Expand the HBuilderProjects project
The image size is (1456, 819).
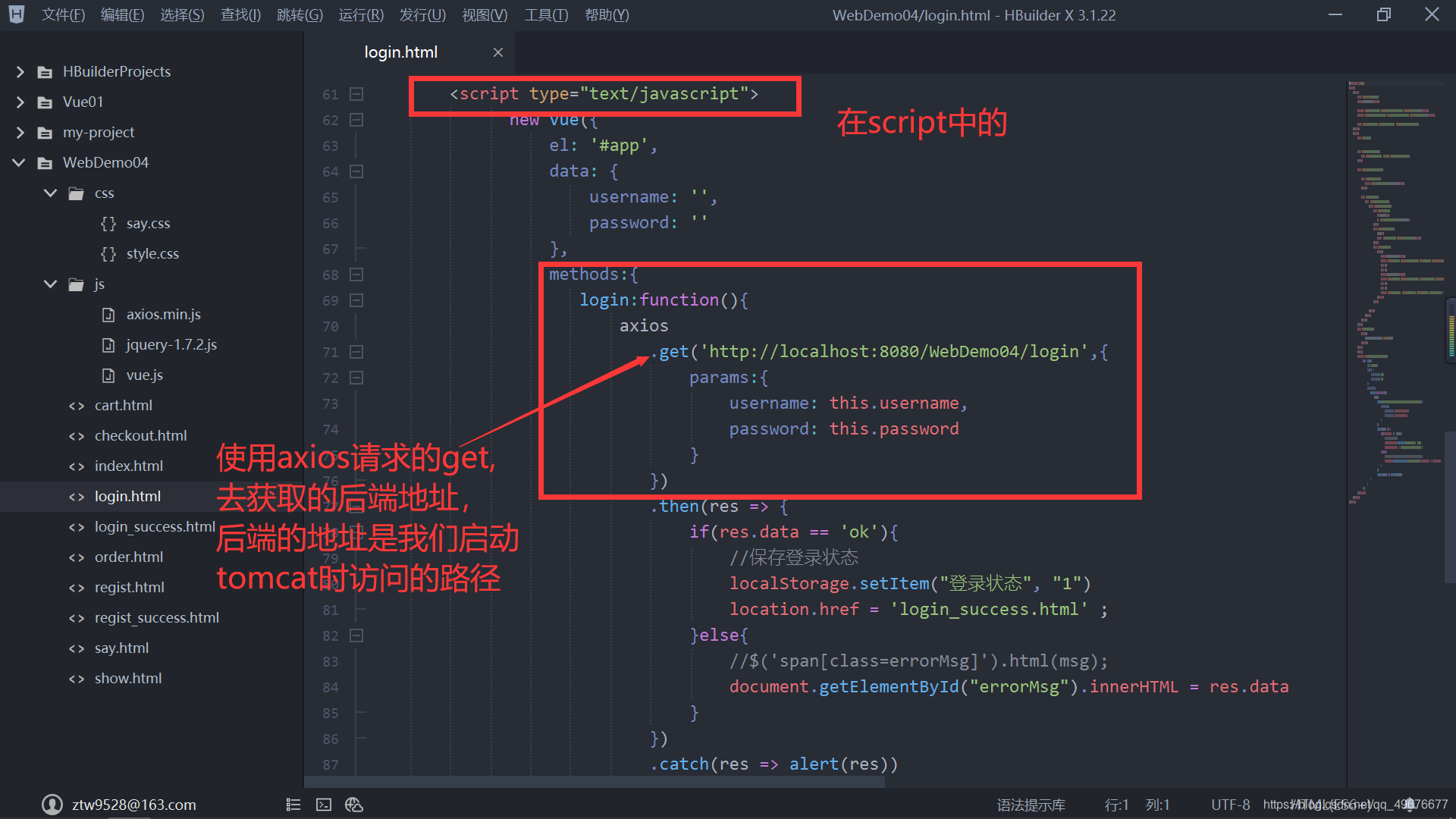[x=20, y=72]
